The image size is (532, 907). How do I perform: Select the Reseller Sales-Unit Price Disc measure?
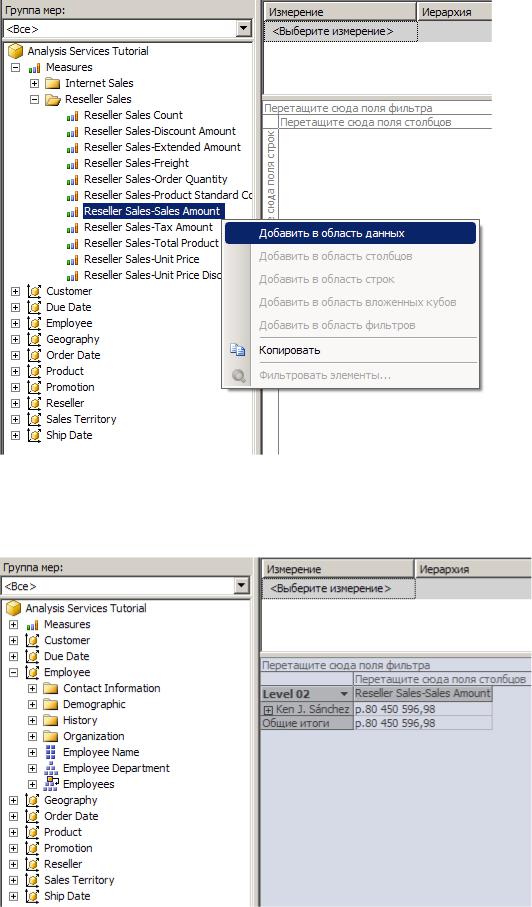[153, 275]
